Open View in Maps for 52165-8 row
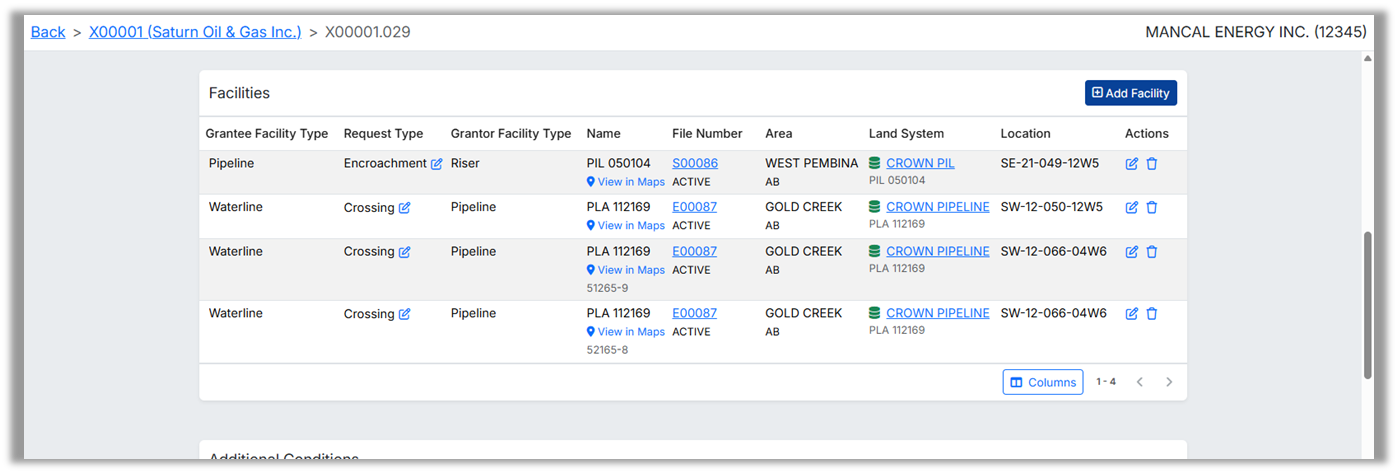Screen dimensions: 1398x474 point(625,332)
